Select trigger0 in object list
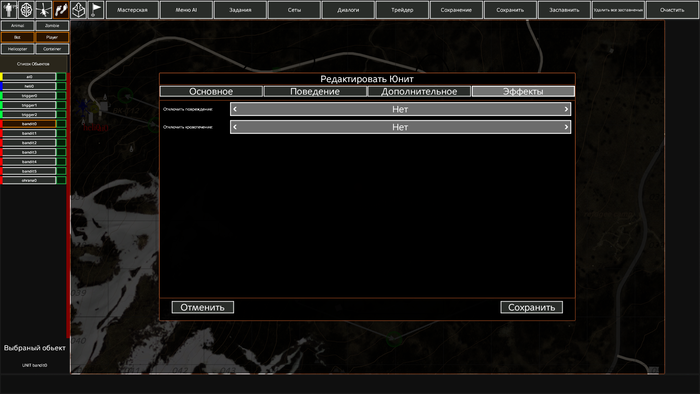 click(29, 95)
